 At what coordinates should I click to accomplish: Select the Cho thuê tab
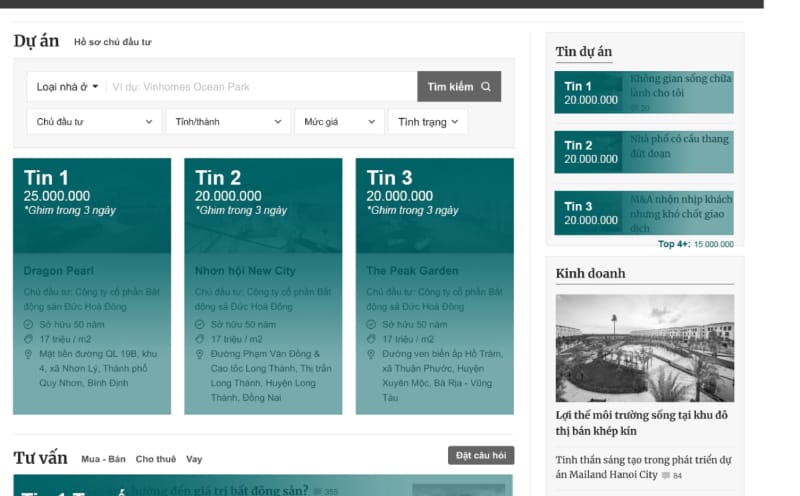pyautogui.click(x=155, y=459)
